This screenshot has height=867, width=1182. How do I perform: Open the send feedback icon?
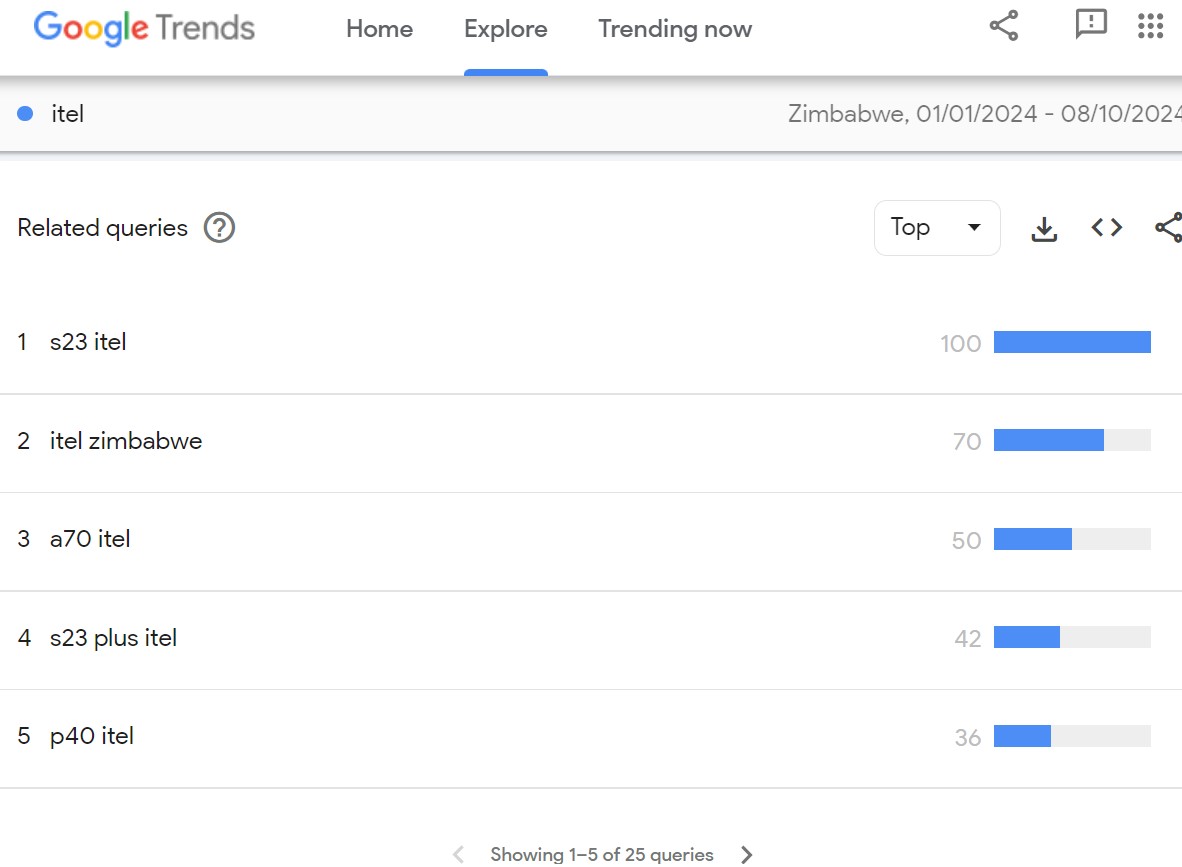[x=1091, y=25]
